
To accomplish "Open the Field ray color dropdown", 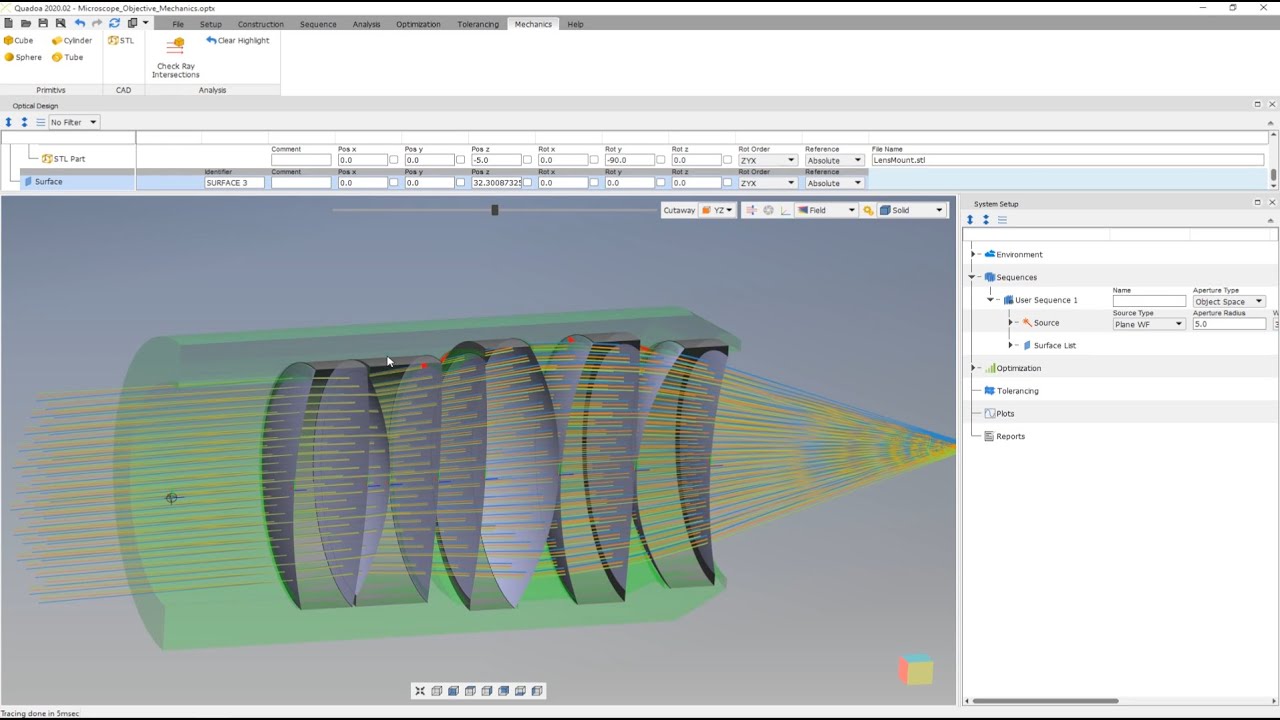I will point(827,210).
